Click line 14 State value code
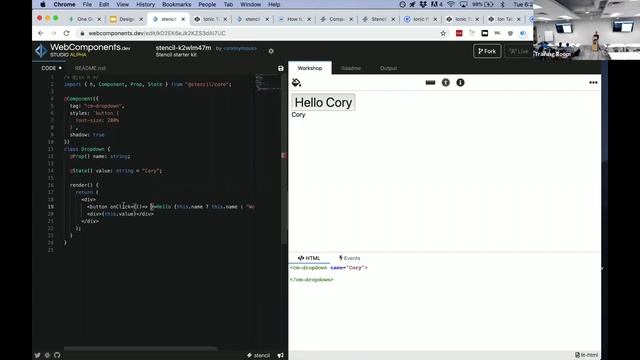This screenshot has width=640, height=360. tap(116, 171)
